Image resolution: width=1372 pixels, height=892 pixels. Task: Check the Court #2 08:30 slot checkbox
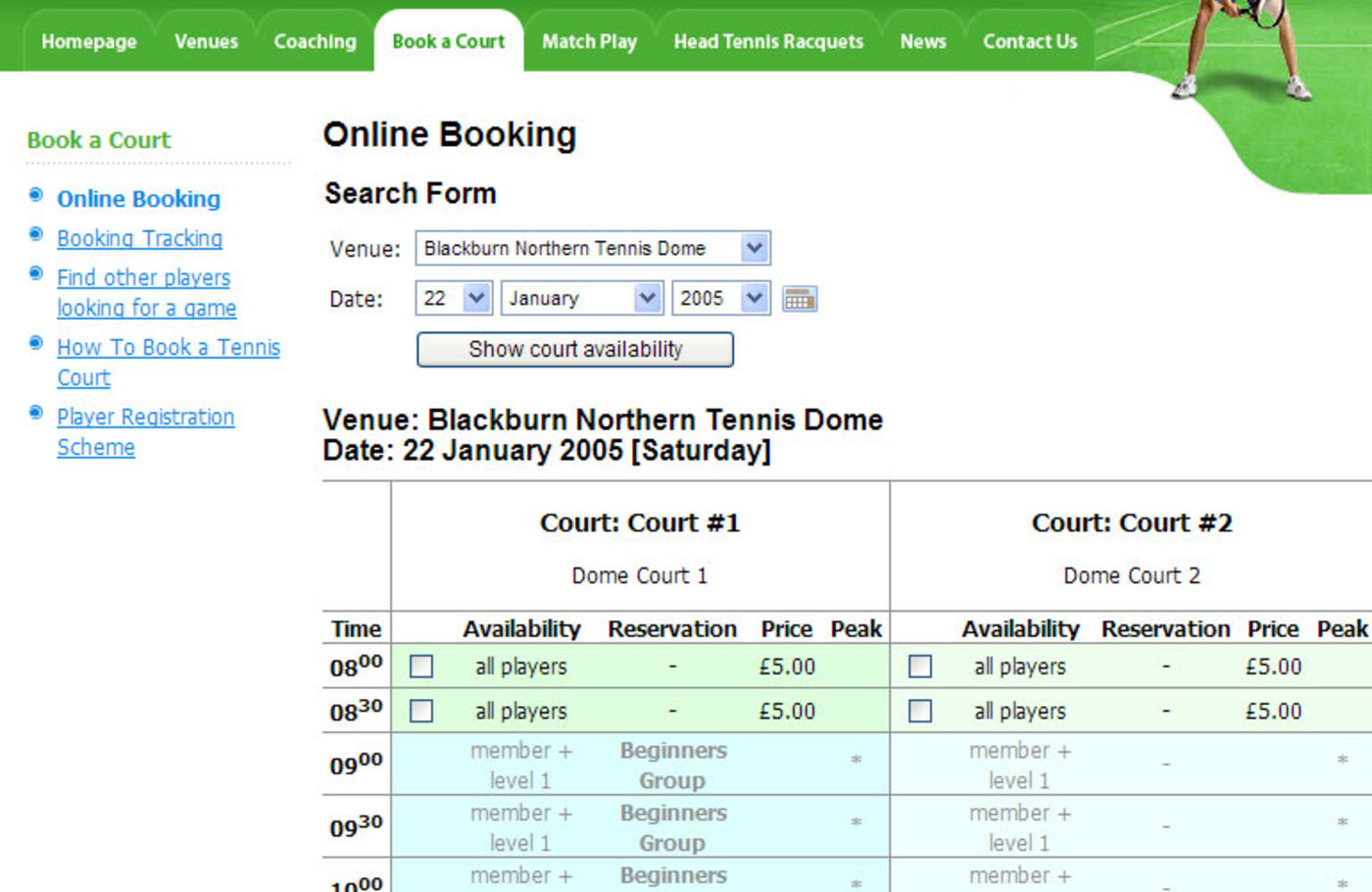click(x=920, y=711)
